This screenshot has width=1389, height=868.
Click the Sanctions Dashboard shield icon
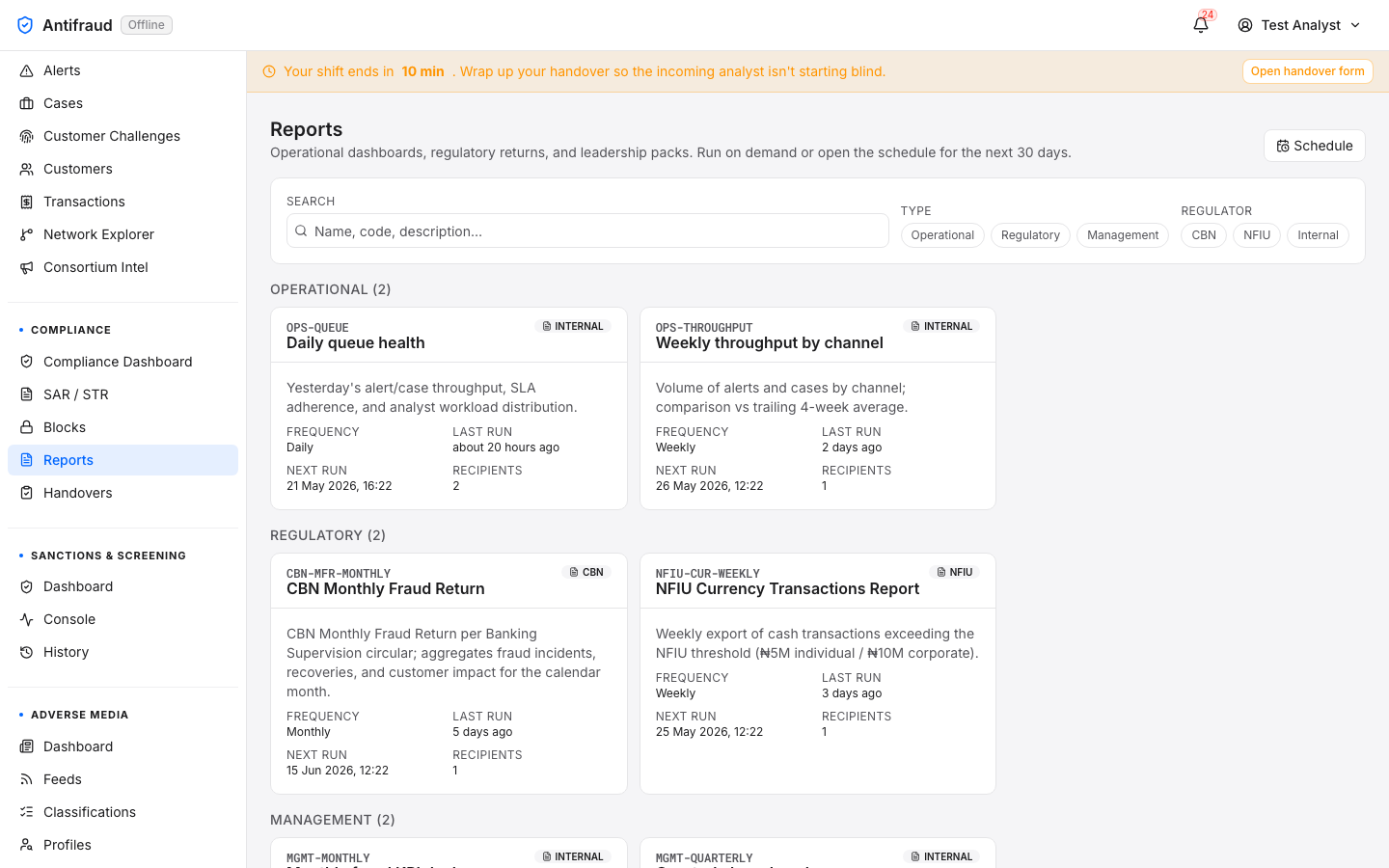click(27, 586)
